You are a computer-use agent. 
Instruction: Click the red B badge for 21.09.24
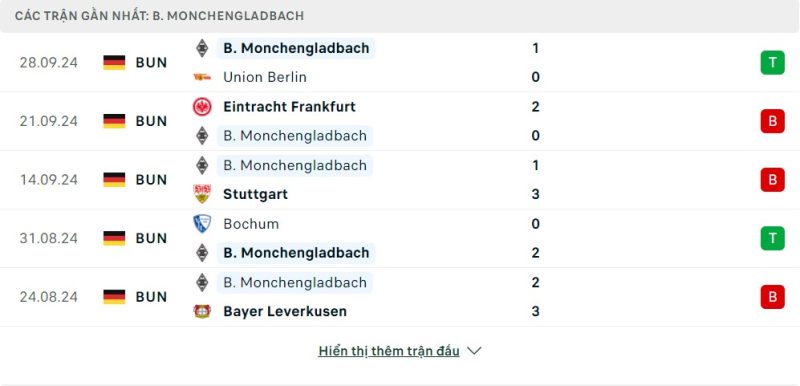coord(772,121)
